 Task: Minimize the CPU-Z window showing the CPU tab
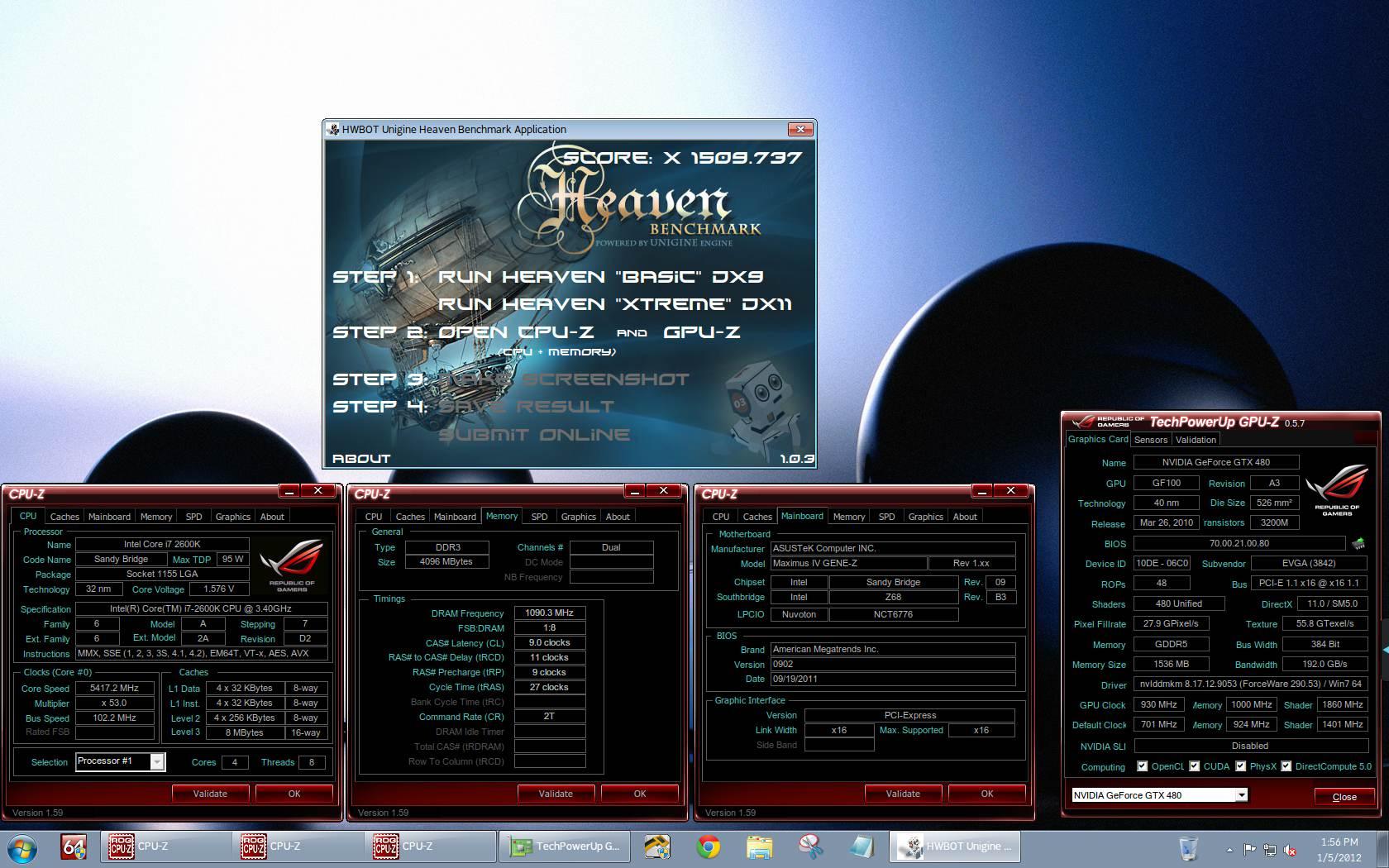(x=289, y=491)
